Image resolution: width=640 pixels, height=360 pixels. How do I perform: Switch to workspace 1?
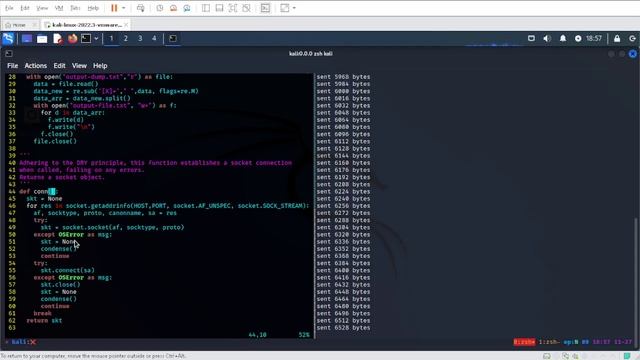[111, 38]
